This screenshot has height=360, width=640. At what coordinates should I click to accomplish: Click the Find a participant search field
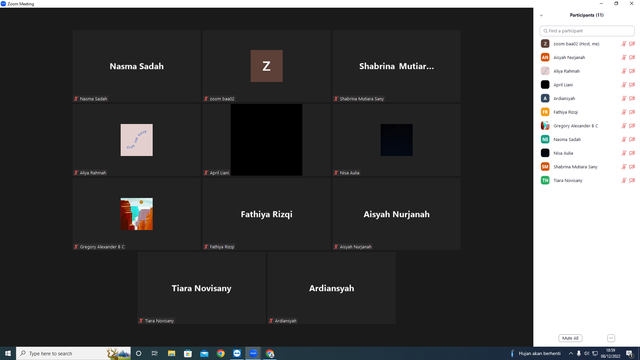587,31
